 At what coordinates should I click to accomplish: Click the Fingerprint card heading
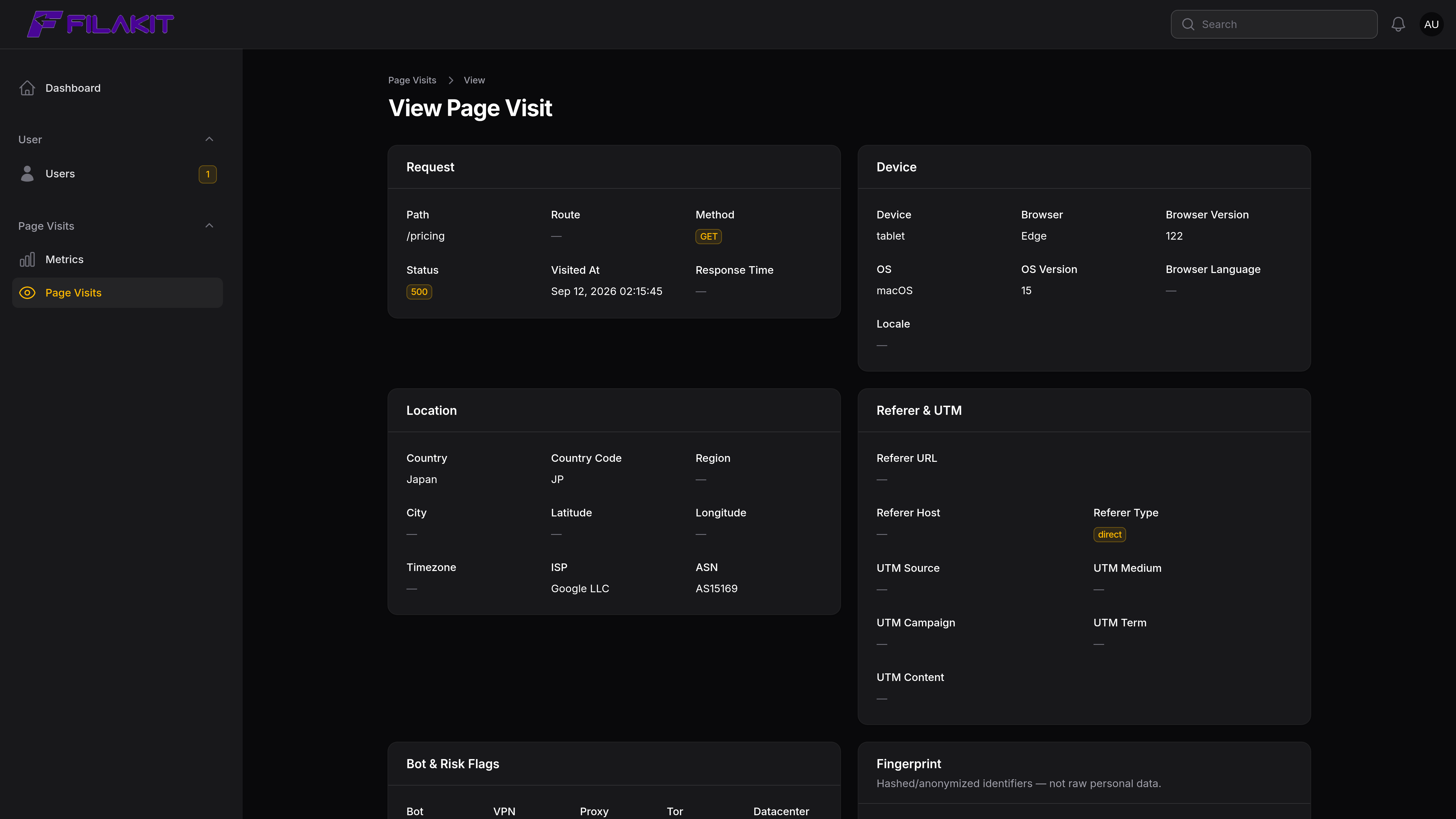coord(909,764)
